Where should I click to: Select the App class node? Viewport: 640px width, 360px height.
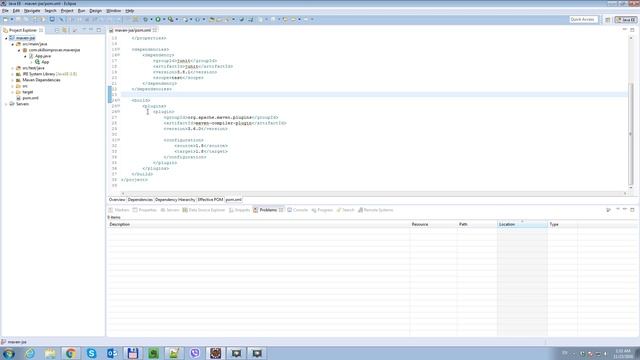pos(45,62)
